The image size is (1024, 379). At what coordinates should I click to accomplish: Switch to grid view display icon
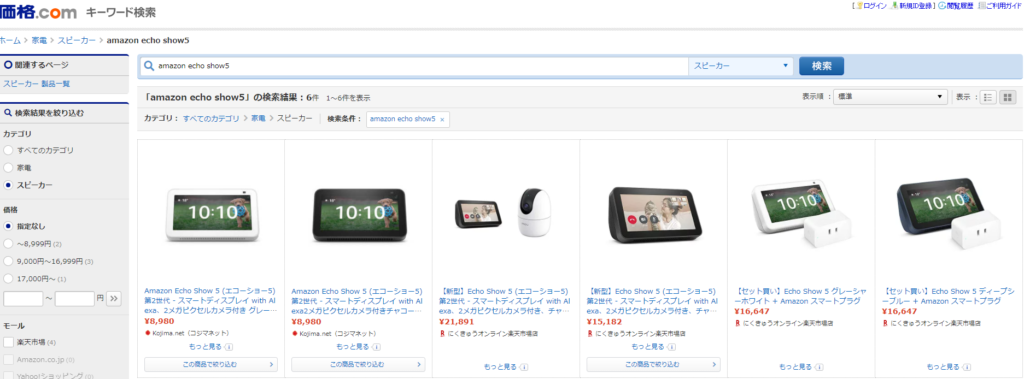pos(1008,97)
